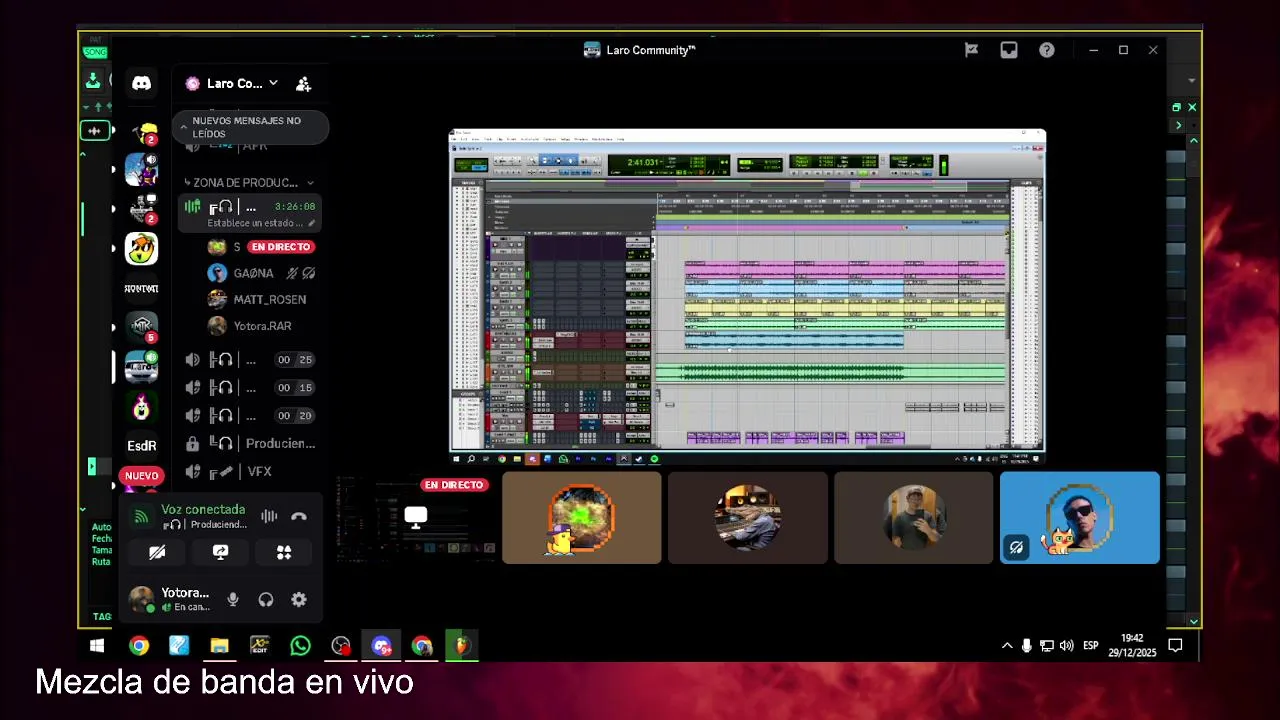Image resolution: width=1280 pixels, height=720 pixels.
Task: Open the Discord inbox icon in title bar
Action: 1008,50
